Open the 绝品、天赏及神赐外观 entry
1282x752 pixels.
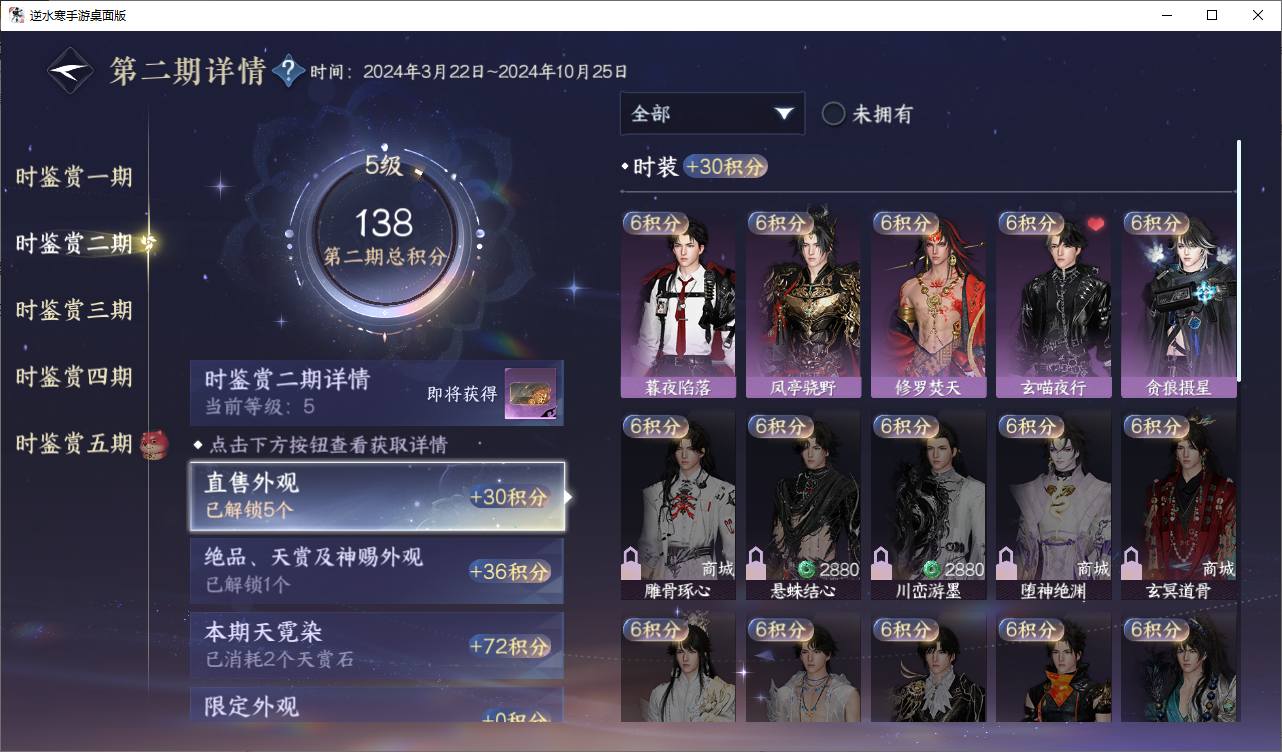click(377, 571)
